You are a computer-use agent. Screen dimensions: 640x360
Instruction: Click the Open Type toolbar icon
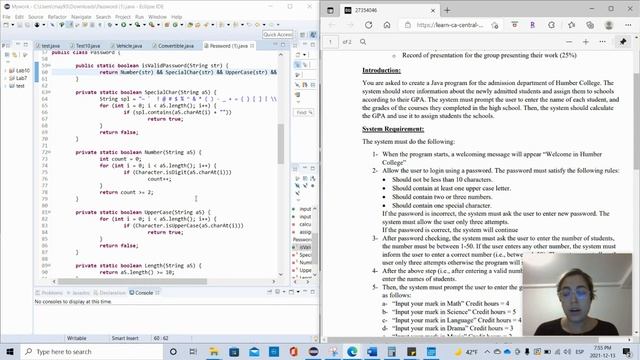coord(190,25)
